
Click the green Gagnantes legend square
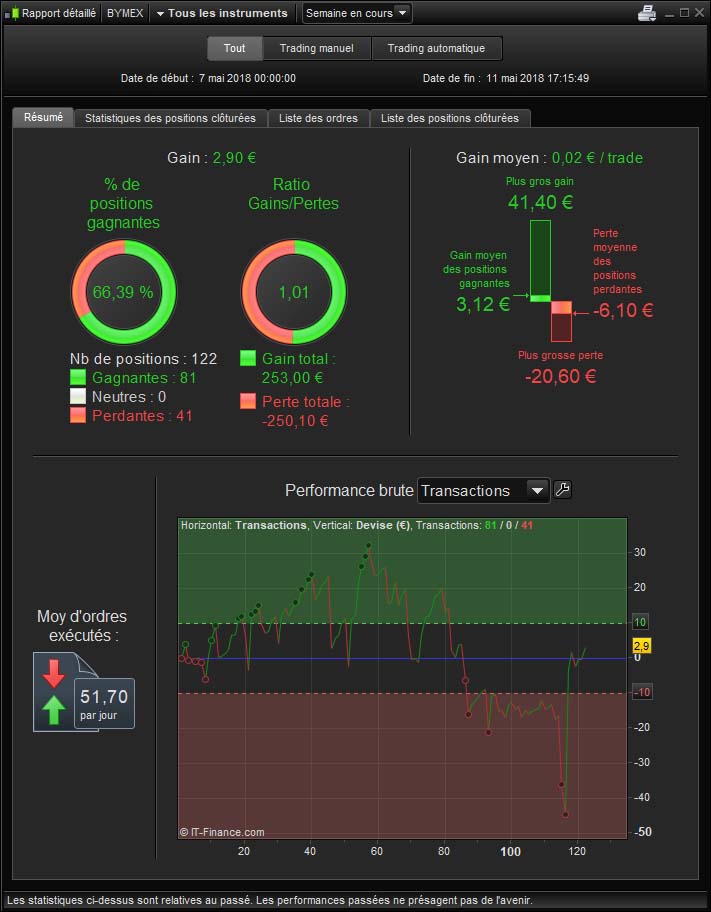79,378
